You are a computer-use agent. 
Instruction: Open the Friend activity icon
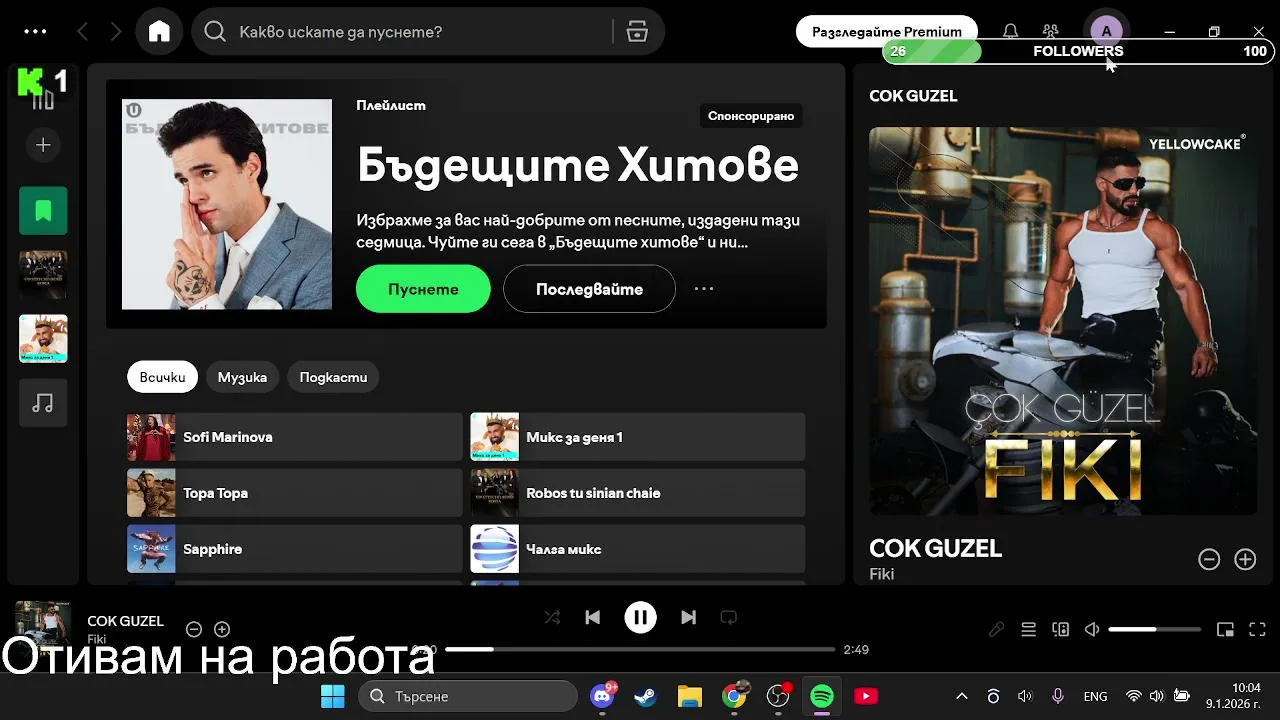tap(1050, 32)
